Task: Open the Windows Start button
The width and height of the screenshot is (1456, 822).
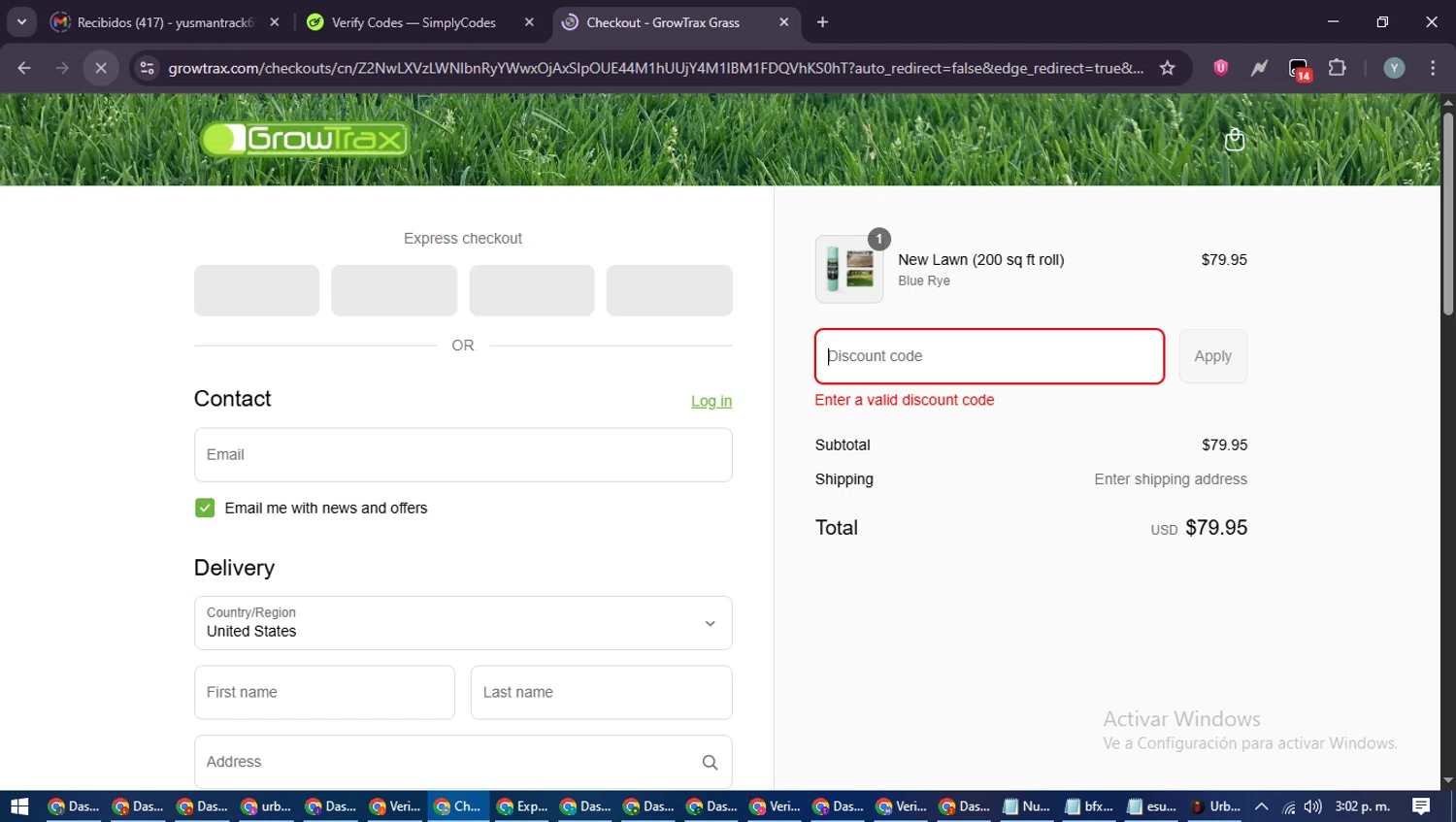Action: (x=19, y=806)
